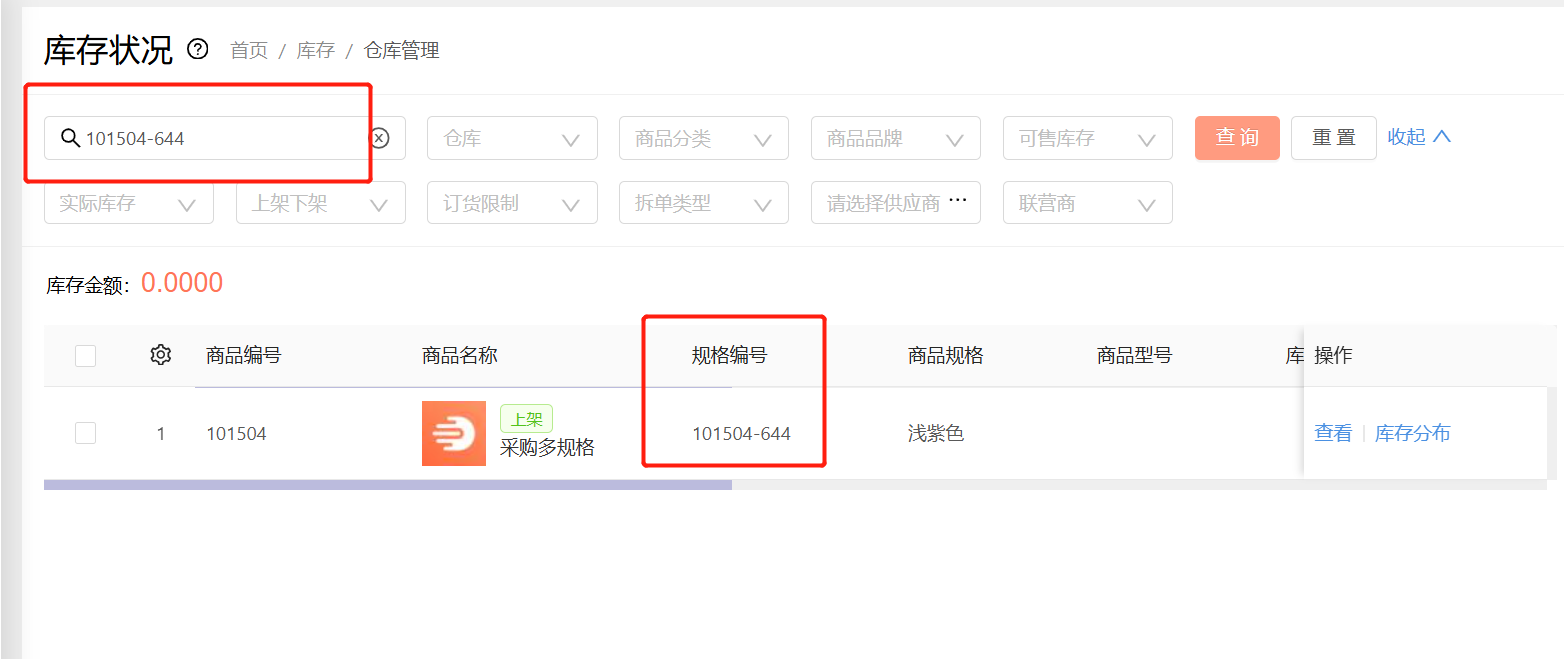Open 库存分布 for product 101504
This screenshot has width=1564, height=659.
[x=1412, y=433]
